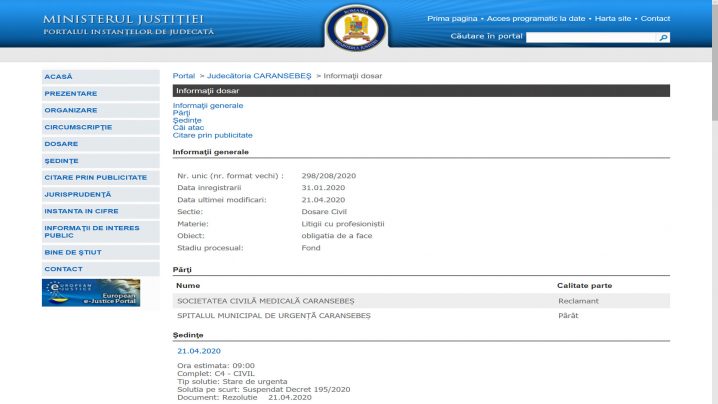718x404 pixels.
Task: Open JURISPRUDENȚĂ sidebar item
Action: pyautogui.click(x=101, y=195)
